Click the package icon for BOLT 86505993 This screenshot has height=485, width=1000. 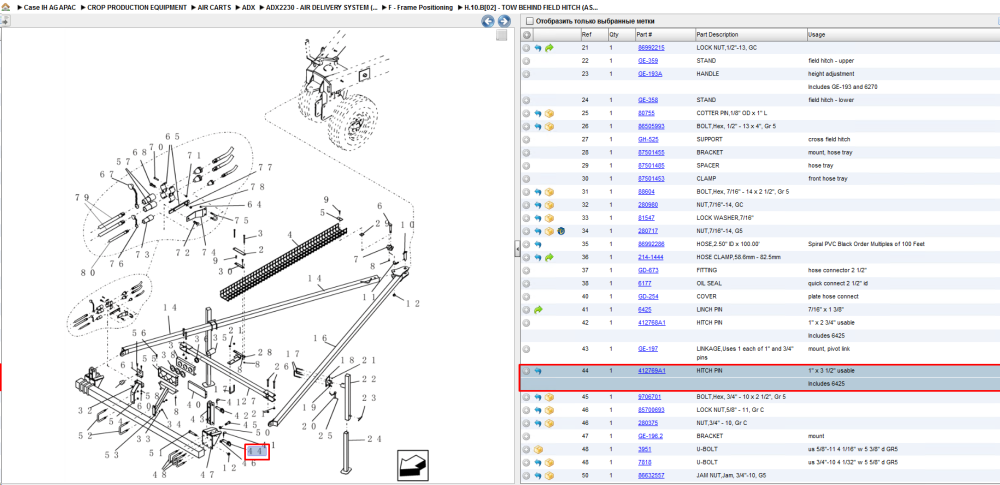549,126
